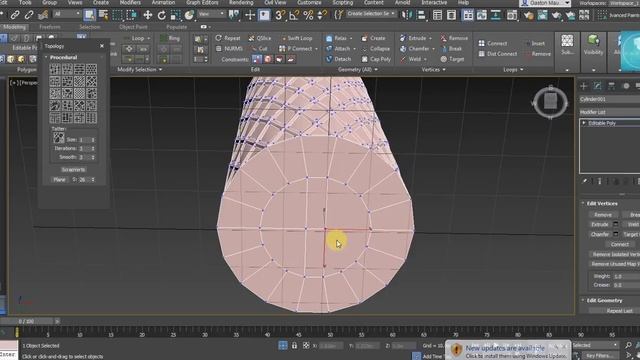Click the Select and Link chain icon

tap(15, 16)
